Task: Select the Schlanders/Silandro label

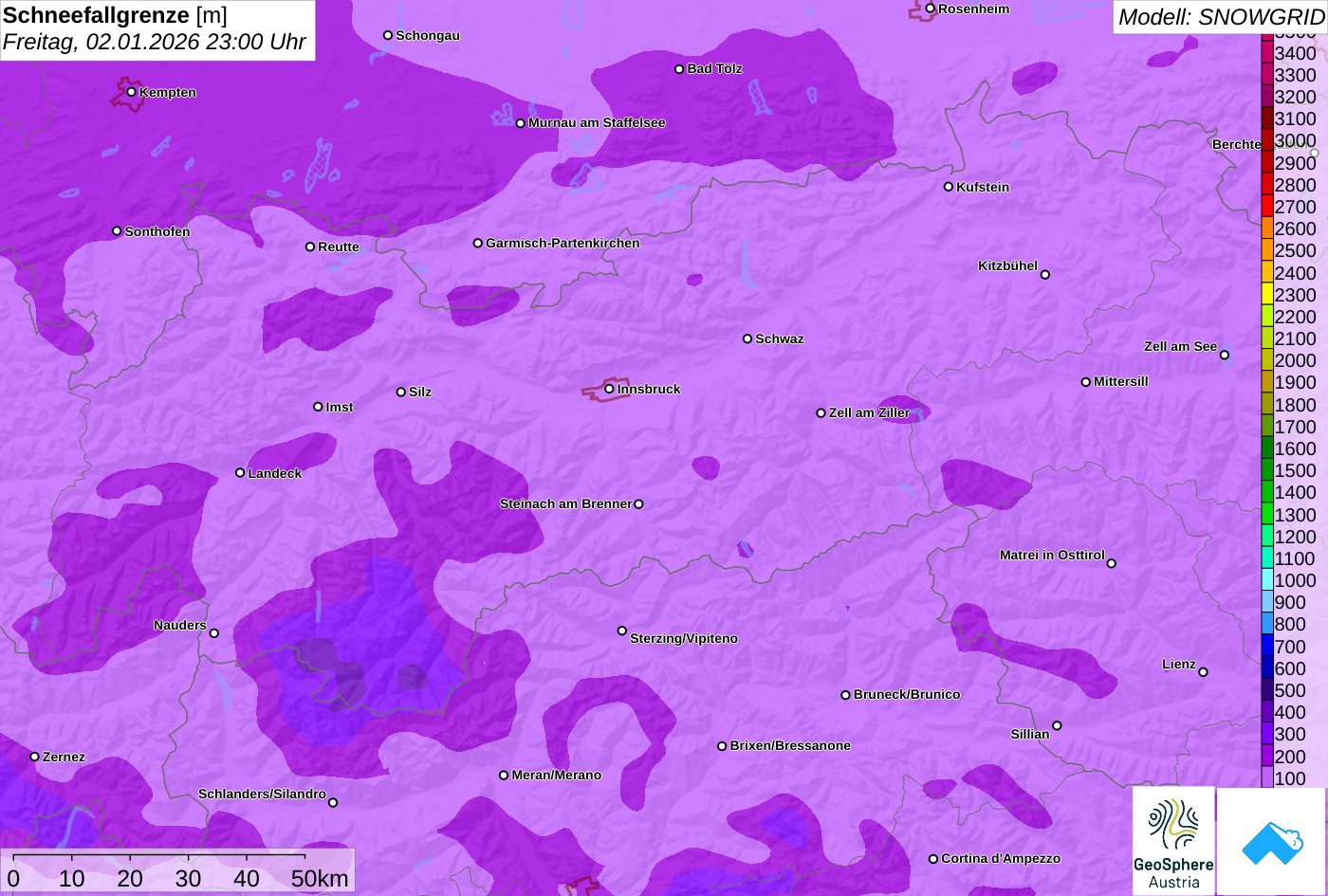Action: (x=262, y=794)
